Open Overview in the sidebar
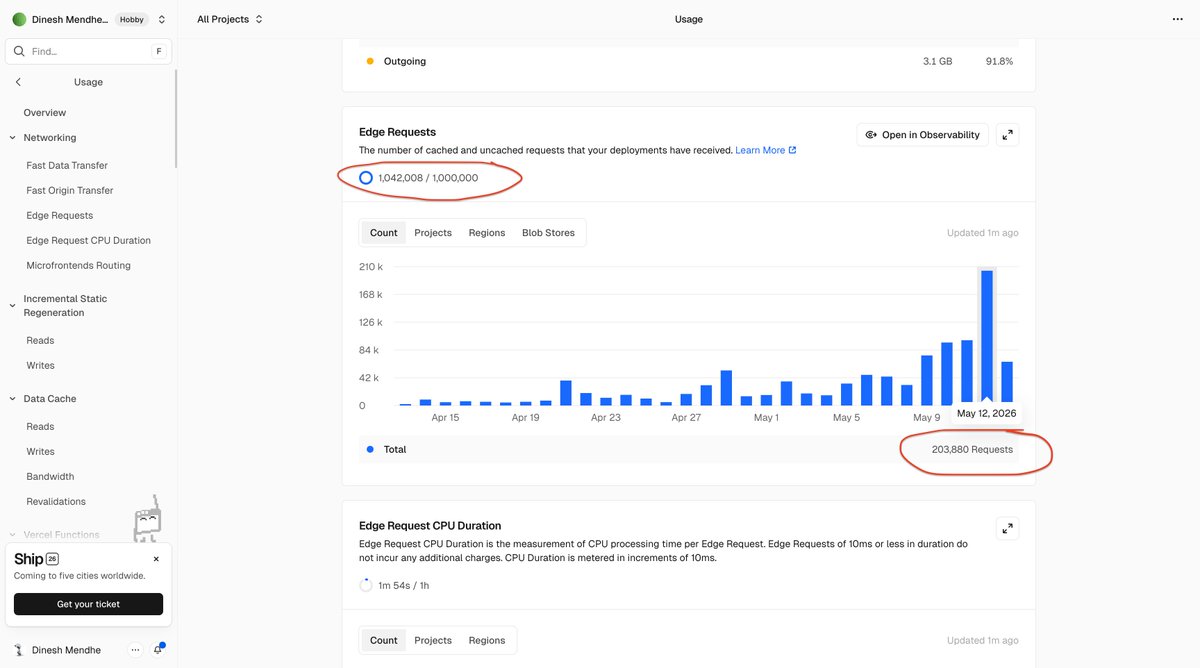Image resolution: width=1200 pixels, height=668 pixels. coord(45,113)
